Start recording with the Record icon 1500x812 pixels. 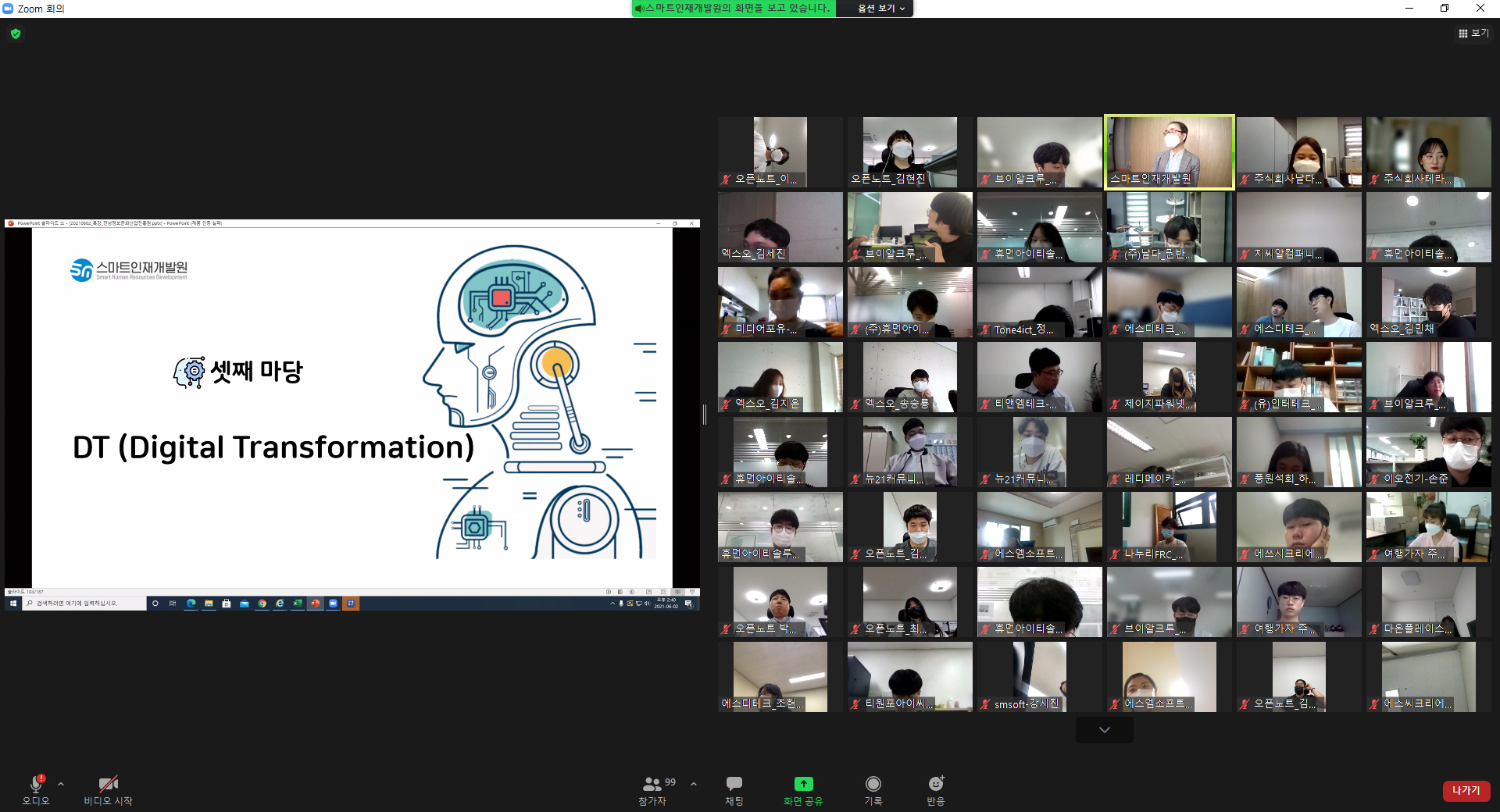coord(873,785)
